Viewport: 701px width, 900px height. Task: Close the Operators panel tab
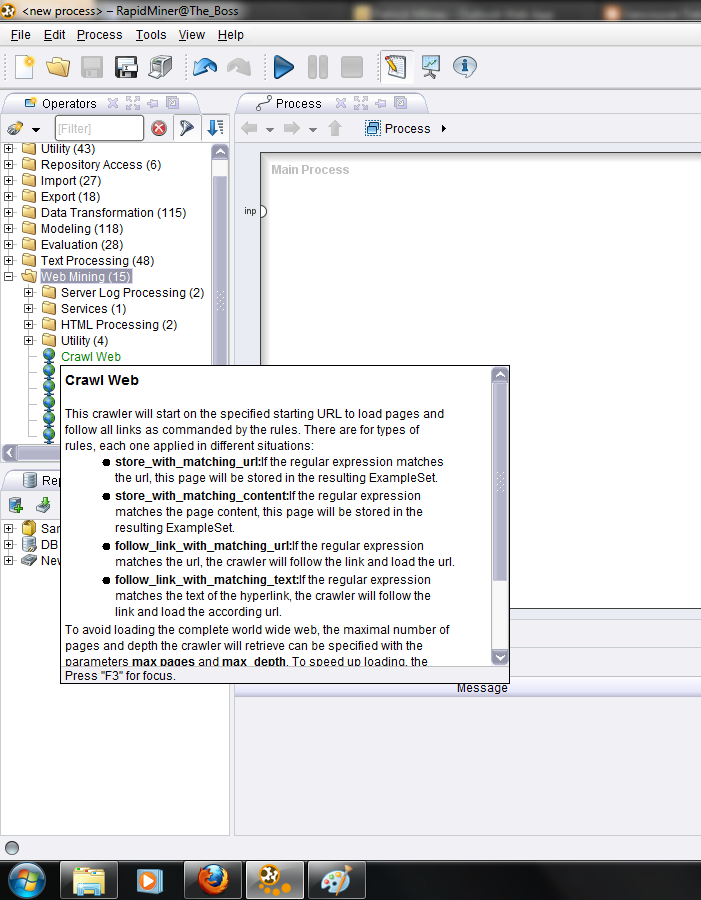113,103
